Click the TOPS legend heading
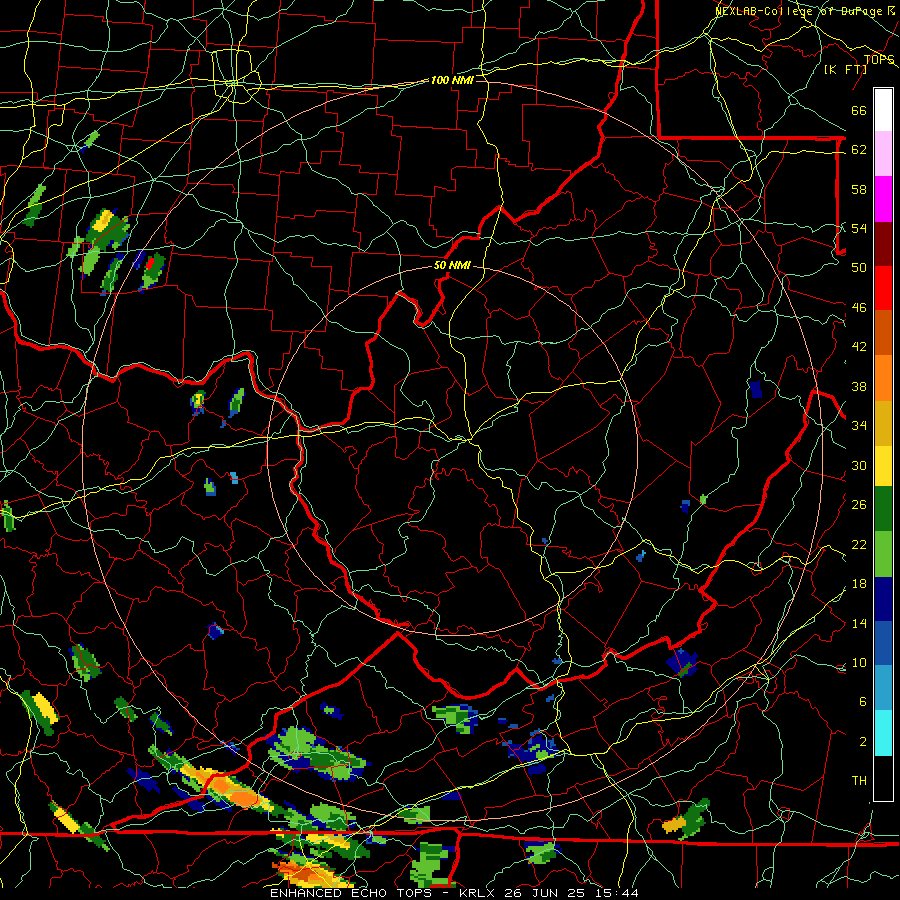 pos(879,60)
